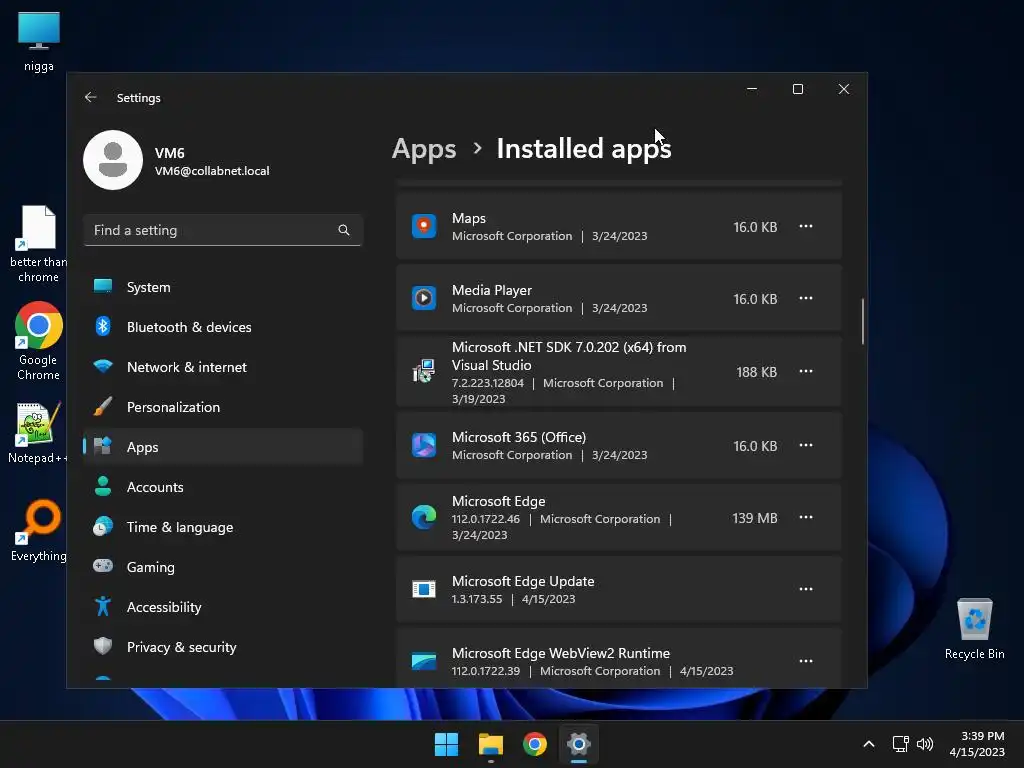Open more options for Microsoft Edge Update
This screenshot has height=768, width=1024.
click(x=806, y=589)
